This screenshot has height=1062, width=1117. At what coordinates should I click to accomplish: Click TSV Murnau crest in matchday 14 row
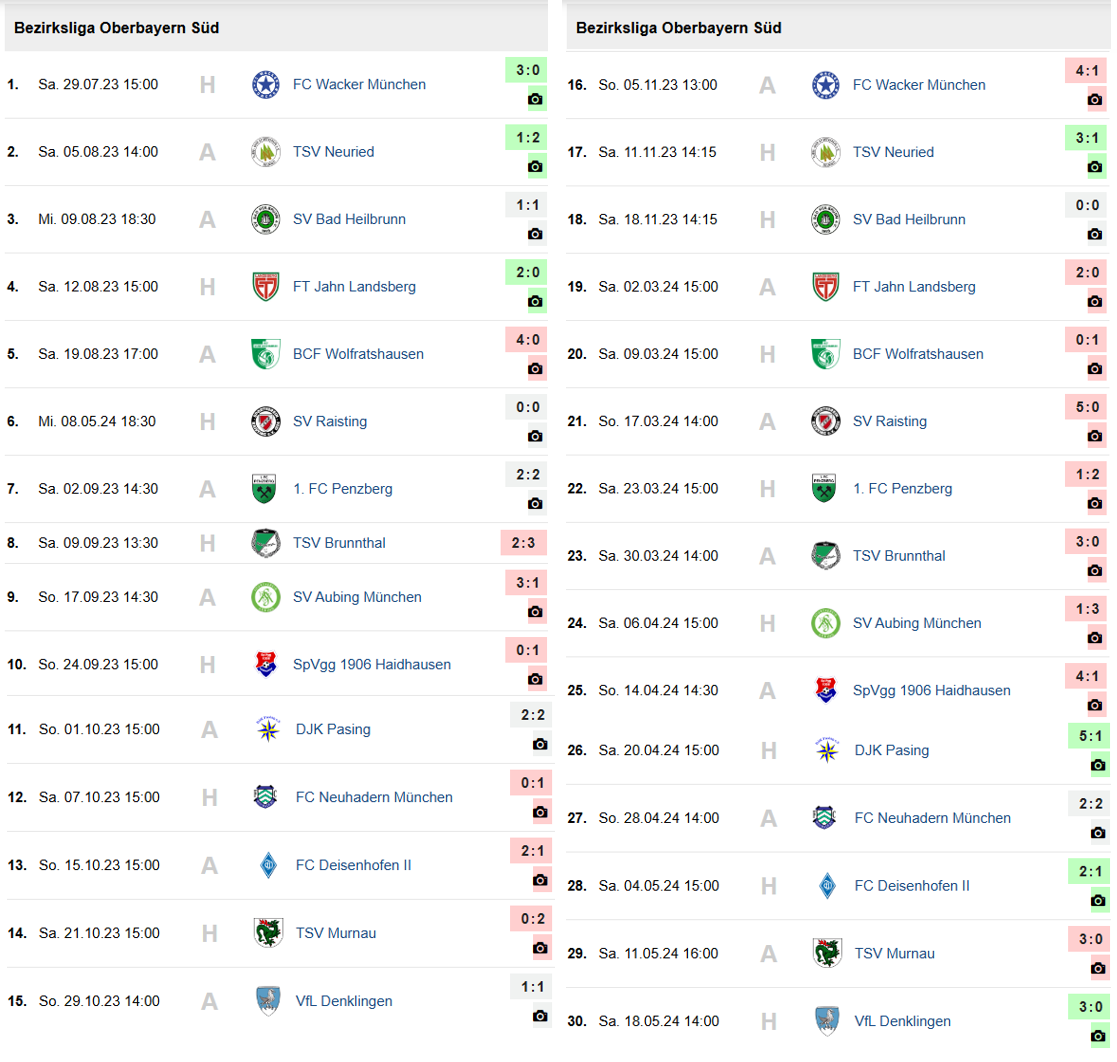(x=268, y=933)
